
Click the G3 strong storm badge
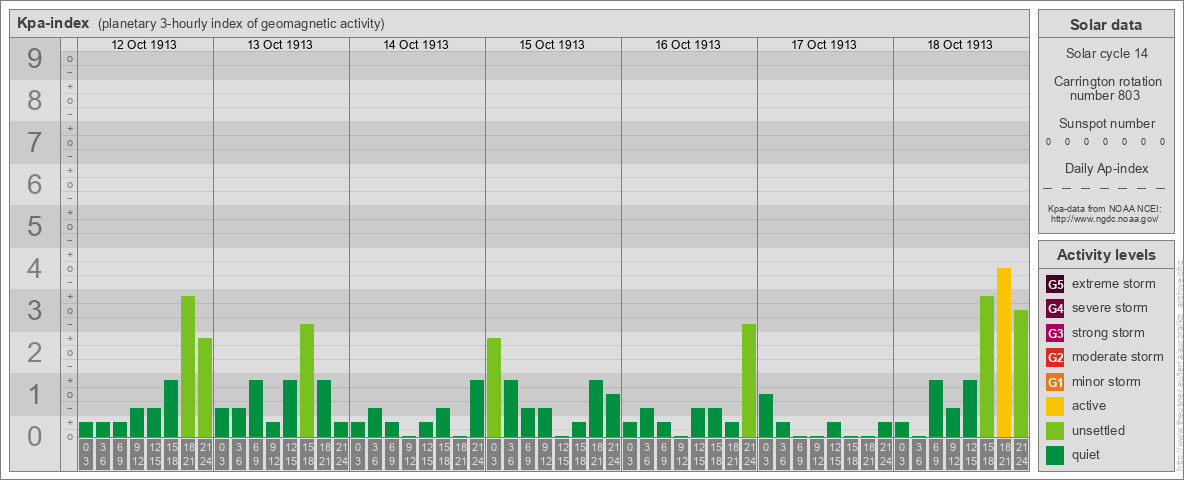click(x=1055, y=333)
